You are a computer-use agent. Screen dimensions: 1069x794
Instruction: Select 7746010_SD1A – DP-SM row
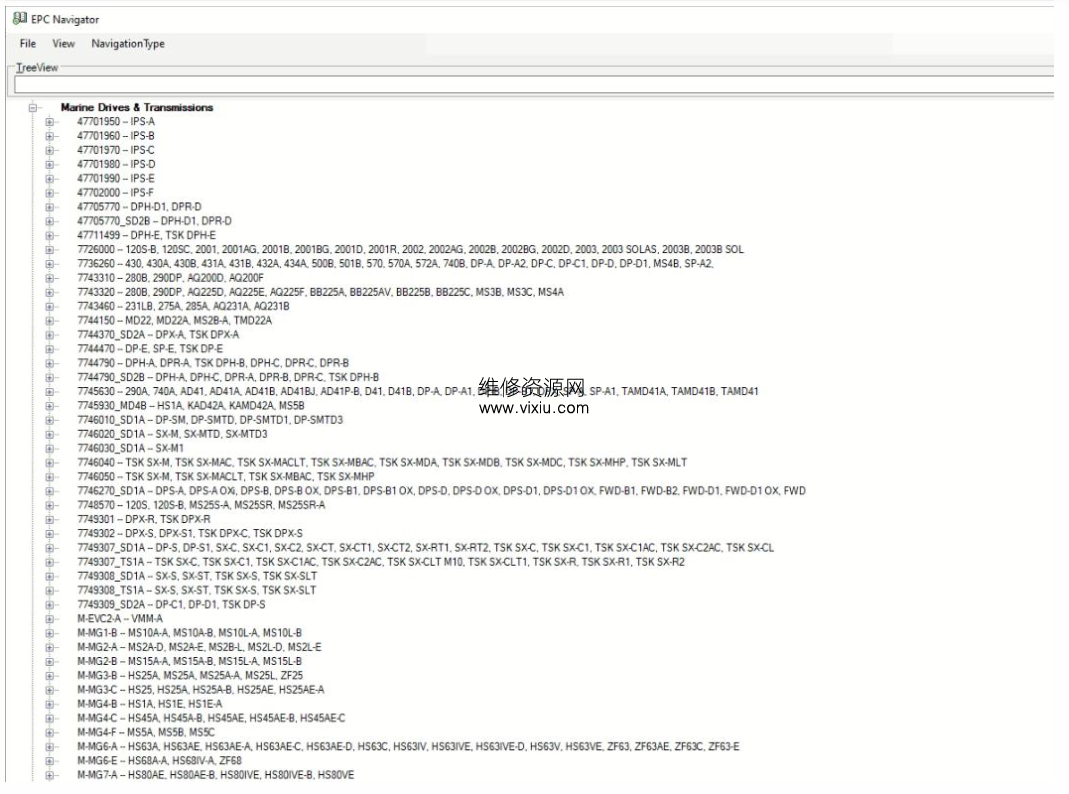pos(210,421)
